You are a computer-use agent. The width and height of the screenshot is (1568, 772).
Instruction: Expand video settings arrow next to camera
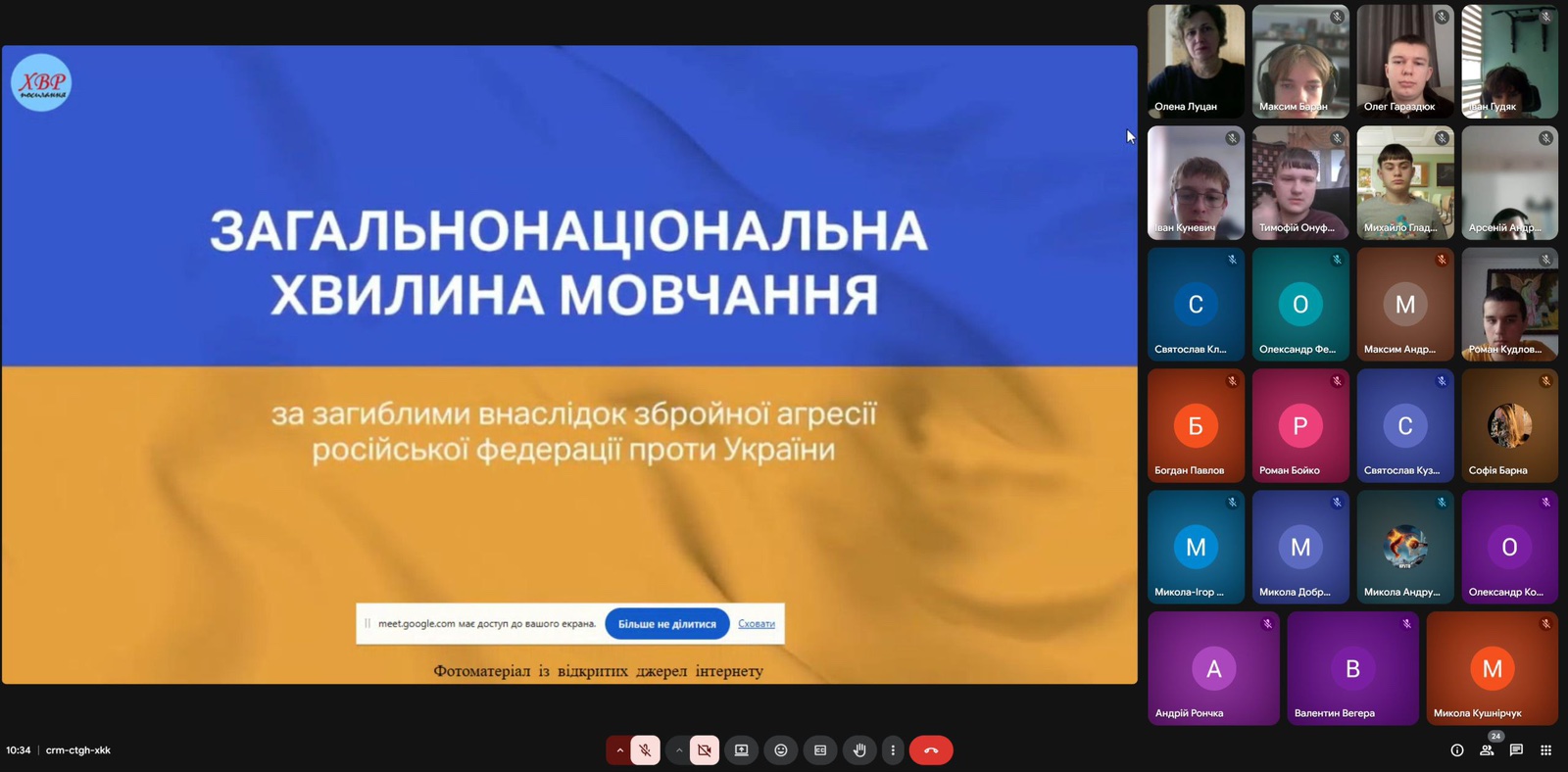point(678,750)
